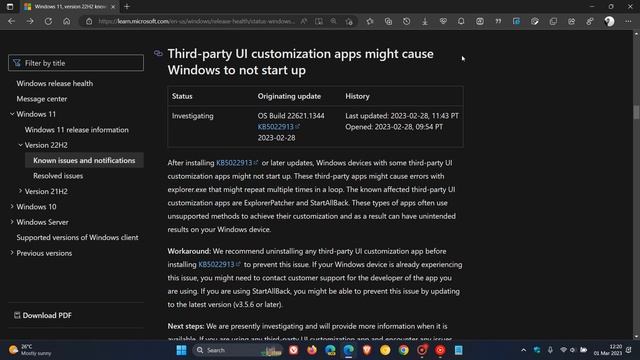
Task: Open the notifications bell icon
Action: [461, 21]
